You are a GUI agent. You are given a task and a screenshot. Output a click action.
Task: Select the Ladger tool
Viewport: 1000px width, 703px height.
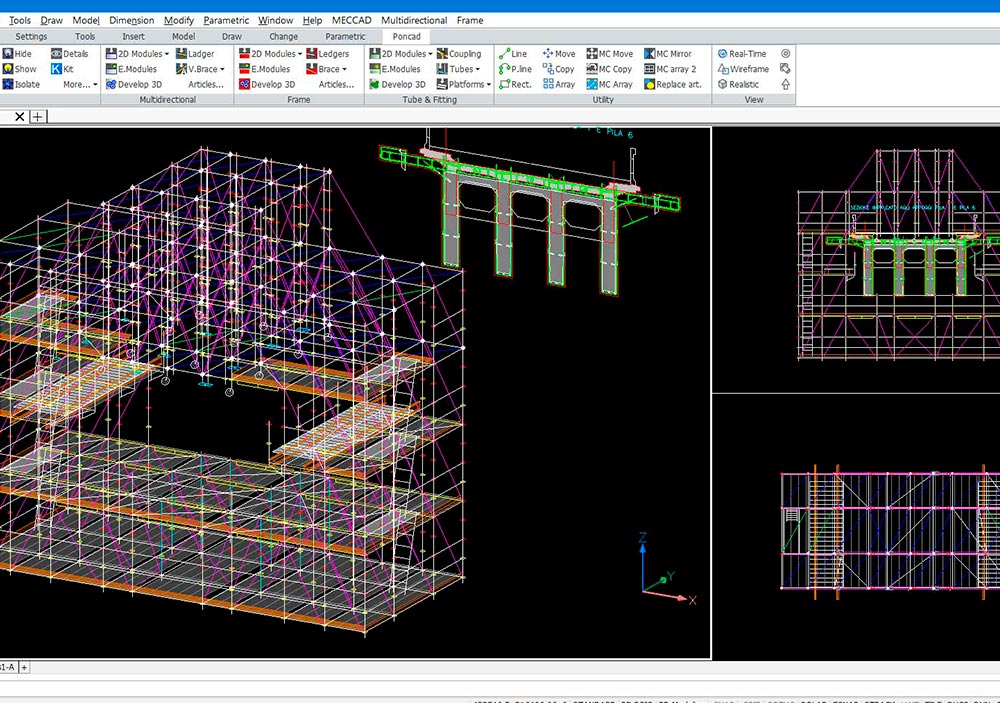pos(195,54)
